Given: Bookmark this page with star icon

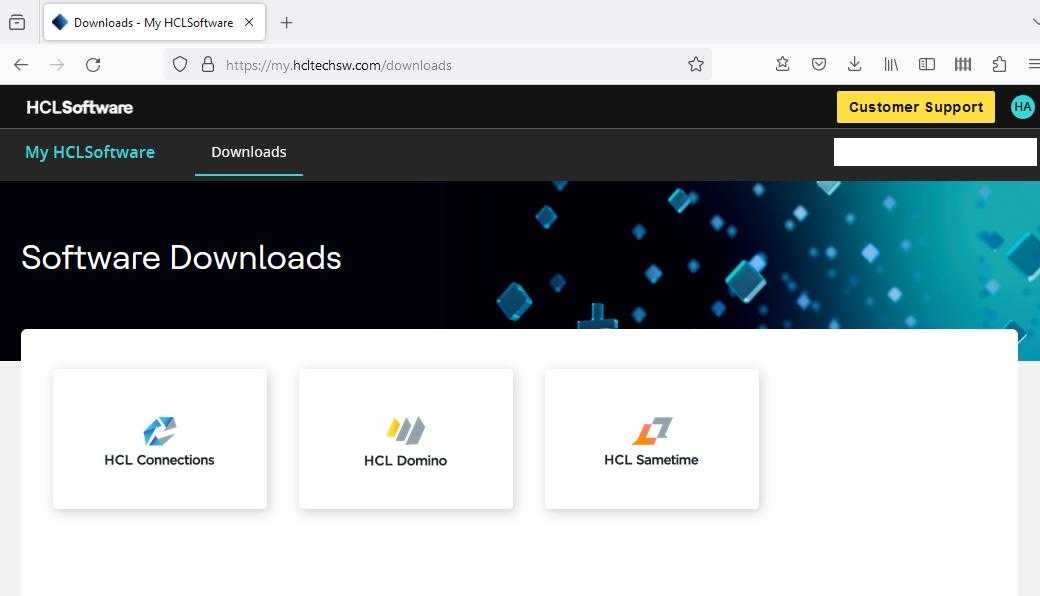Looking at the screenshot, I should point(695,64).
